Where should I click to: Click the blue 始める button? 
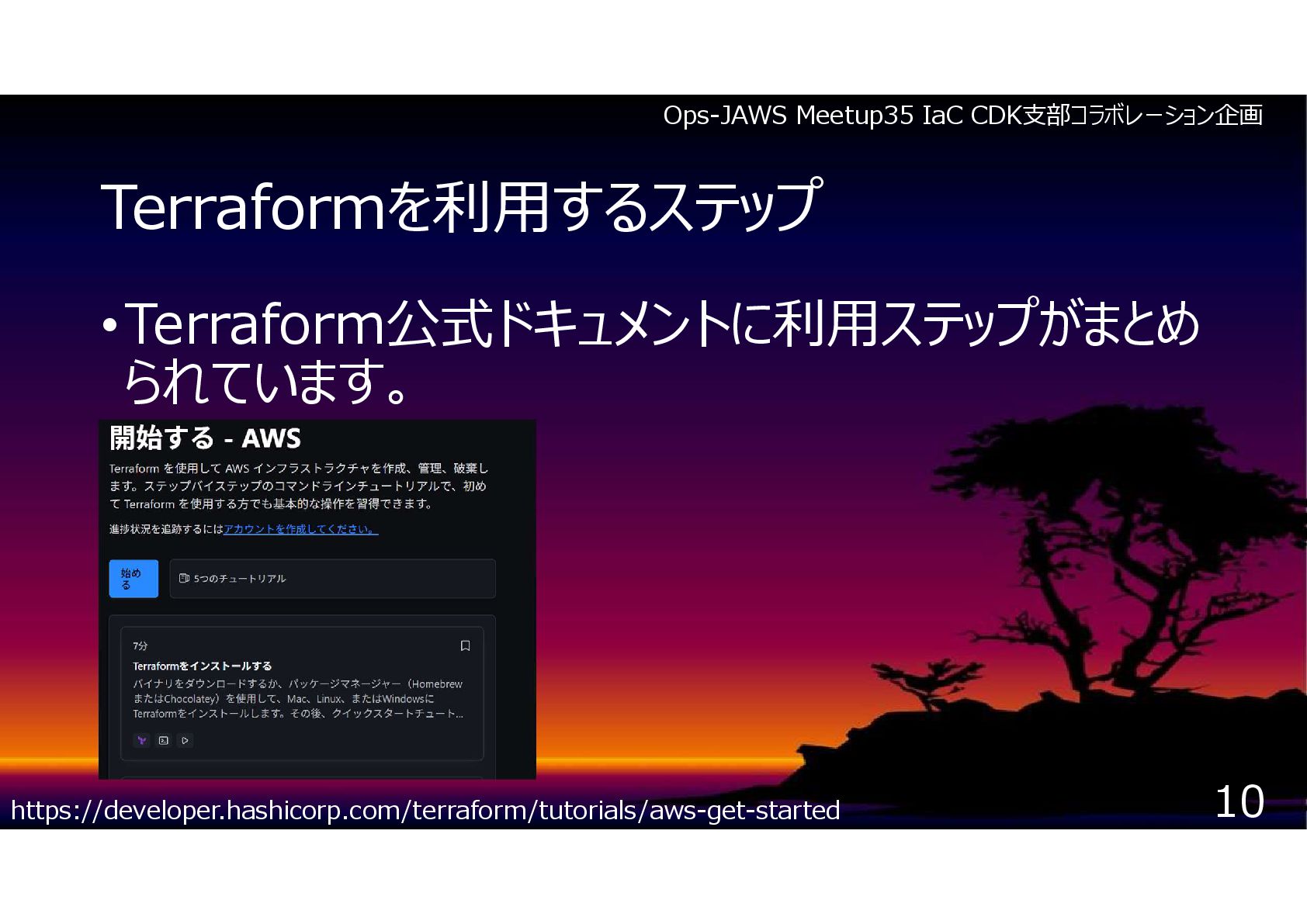click(x=133, y=579)
